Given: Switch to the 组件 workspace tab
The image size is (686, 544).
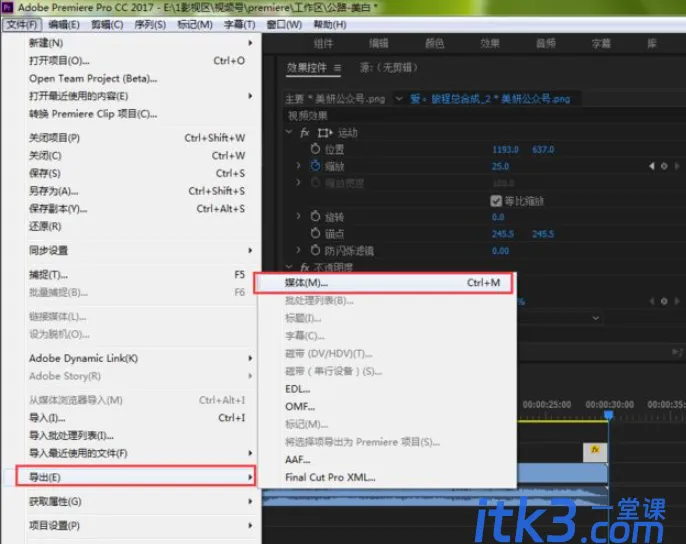Looking at the screenshot, I should [323, 43].
